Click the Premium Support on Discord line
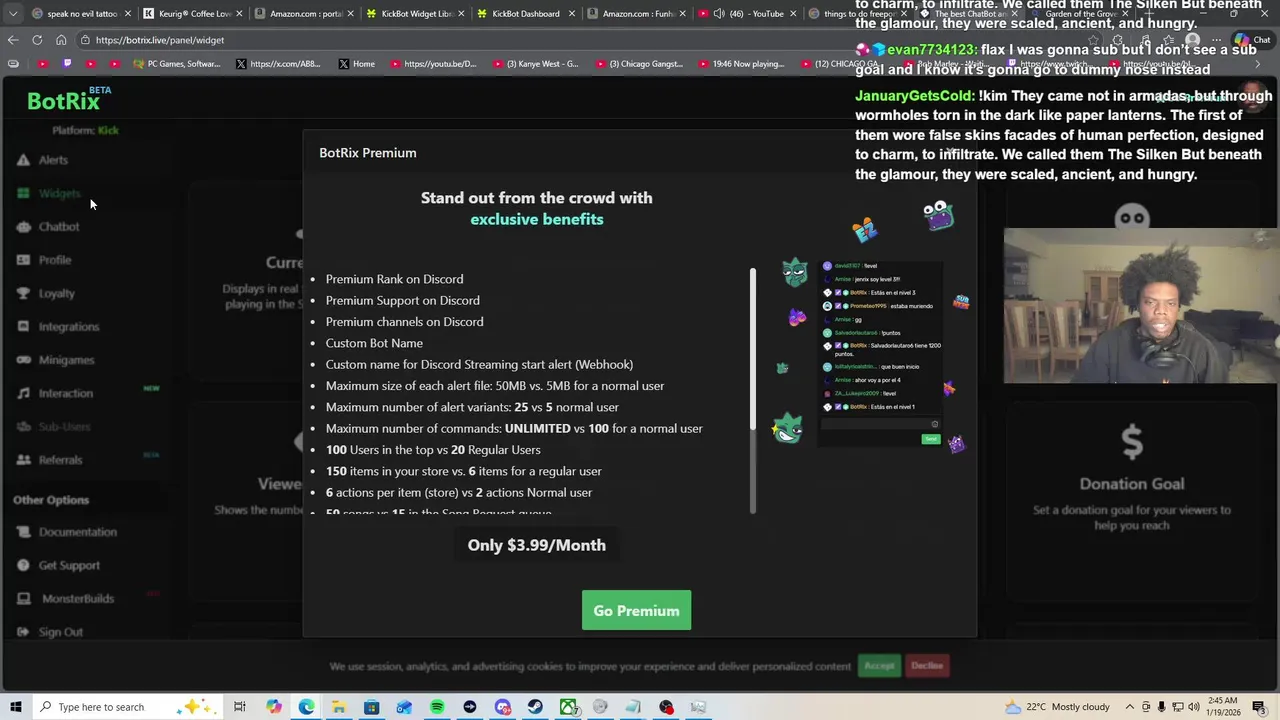Screen dimensions: 1280x720 [402, 300]
